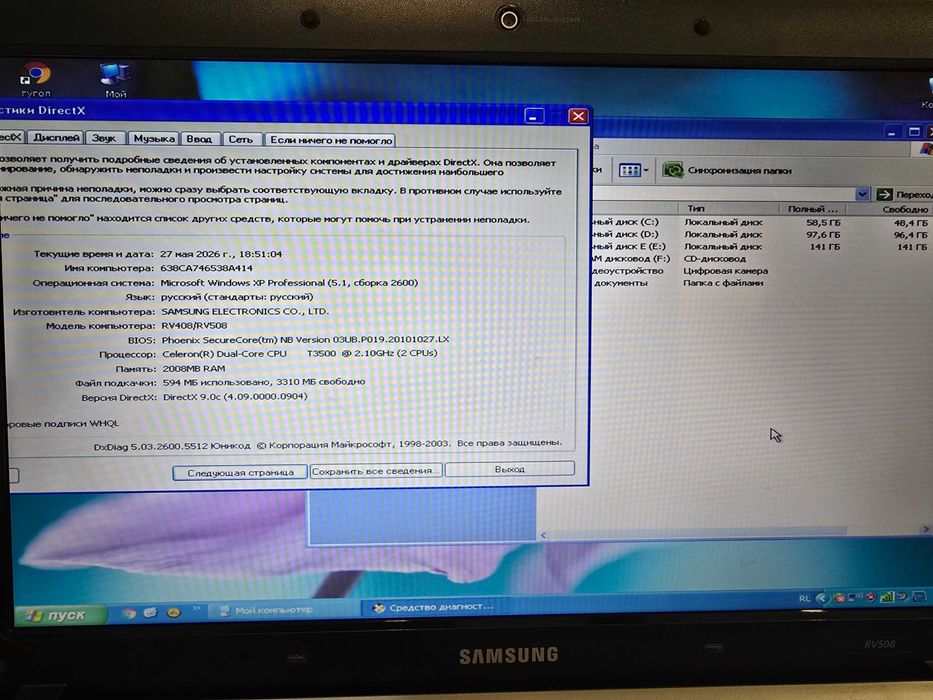The height and width of the screenshot is (700, 933).
Task: Click the computer name 638CA746538A414
Action: coord(206,268)
